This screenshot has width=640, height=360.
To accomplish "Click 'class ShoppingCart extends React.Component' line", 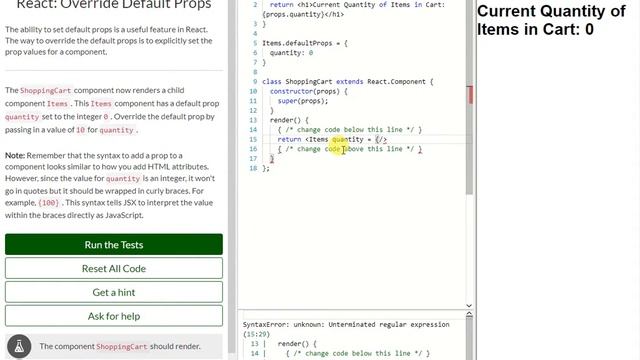I will 347,81.
